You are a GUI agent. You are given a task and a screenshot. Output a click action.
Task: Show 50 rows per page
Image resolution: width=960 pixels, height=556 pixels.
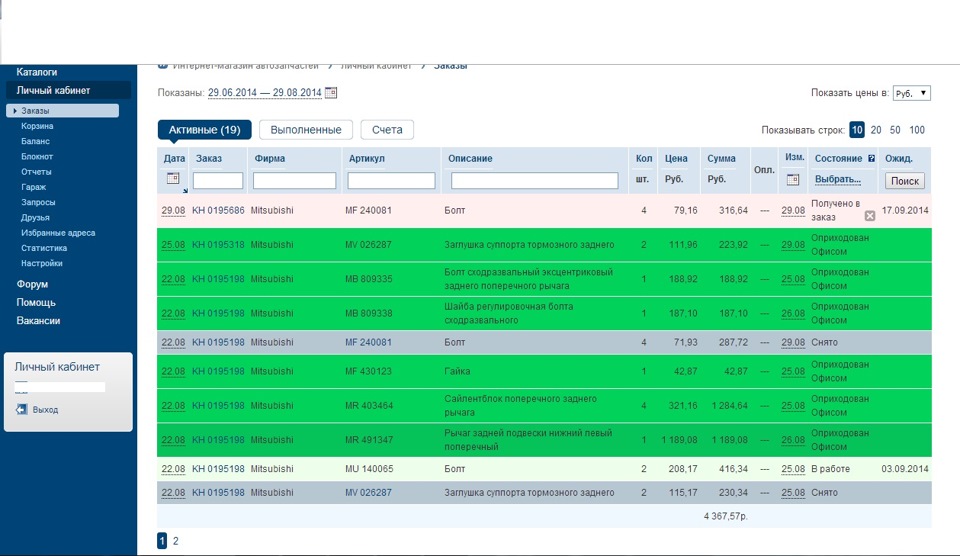(895, 130)
